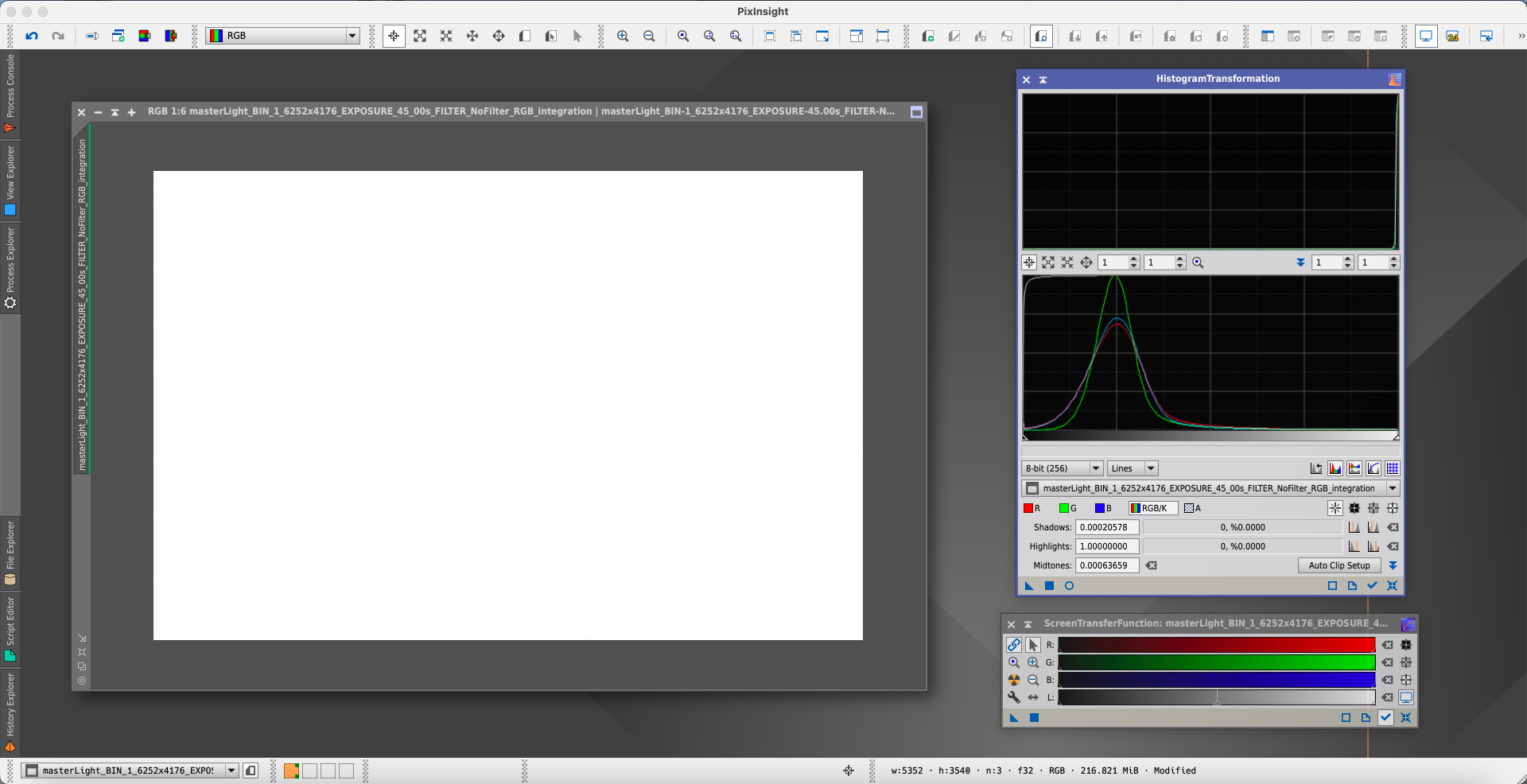Click Auto Clip Highlights icon in Highlights row
1527x784 pixels.
[x=1374, y=546]
